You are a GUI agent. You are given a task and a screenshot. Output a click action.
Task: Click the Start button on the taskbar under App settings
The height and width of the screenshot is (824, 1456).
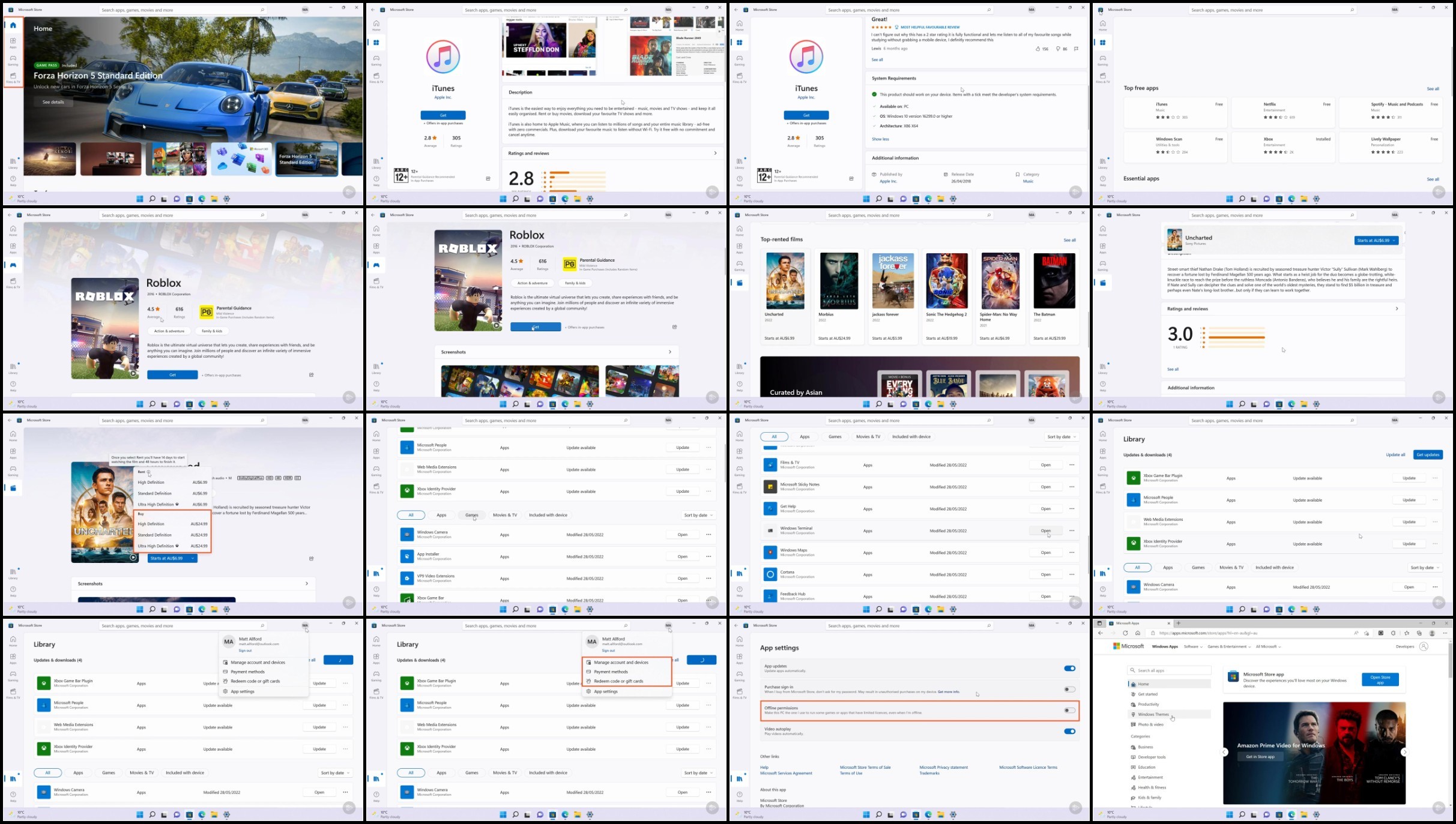click(866, 815)
